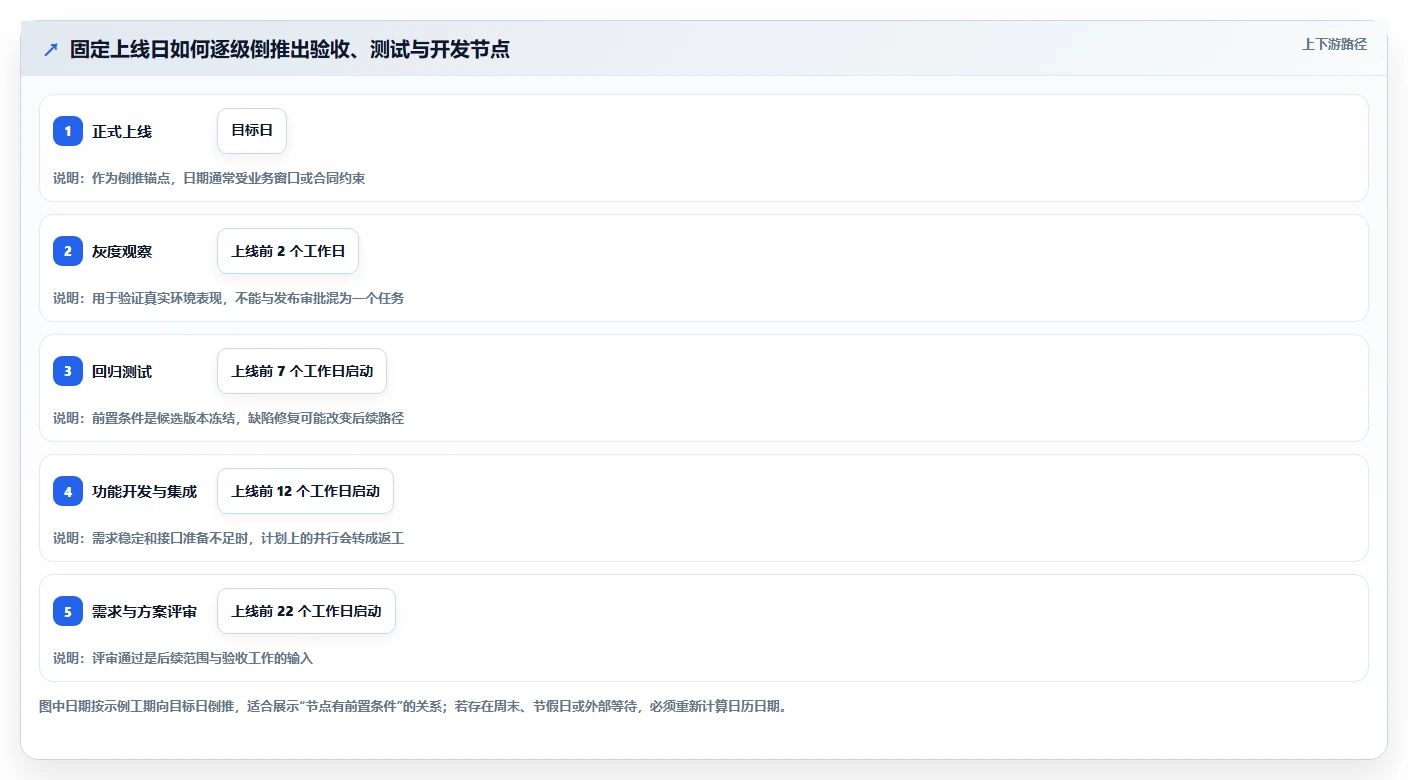Click the note about 用于验证真实环境表现
1408x780 pixels.
pos(229,298)
